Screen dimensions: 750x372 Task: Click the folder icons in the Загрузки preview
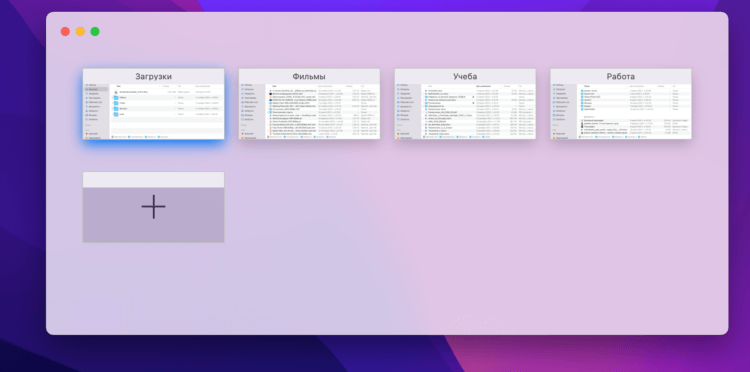tap(116, 106)
